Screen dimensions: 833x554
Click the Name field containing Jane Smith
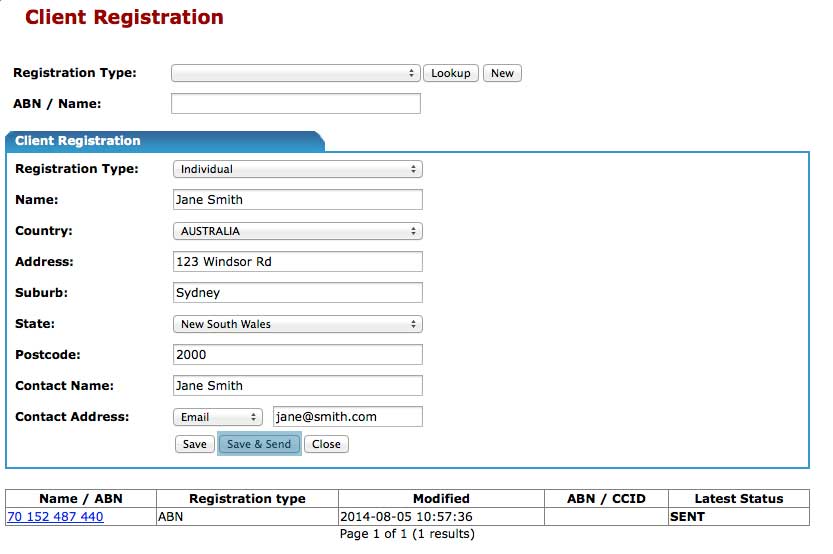point(297,200)
